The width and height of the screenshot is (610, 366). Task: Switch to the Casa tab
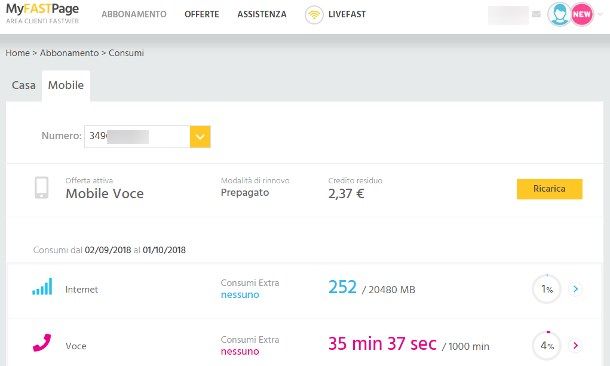24,85
